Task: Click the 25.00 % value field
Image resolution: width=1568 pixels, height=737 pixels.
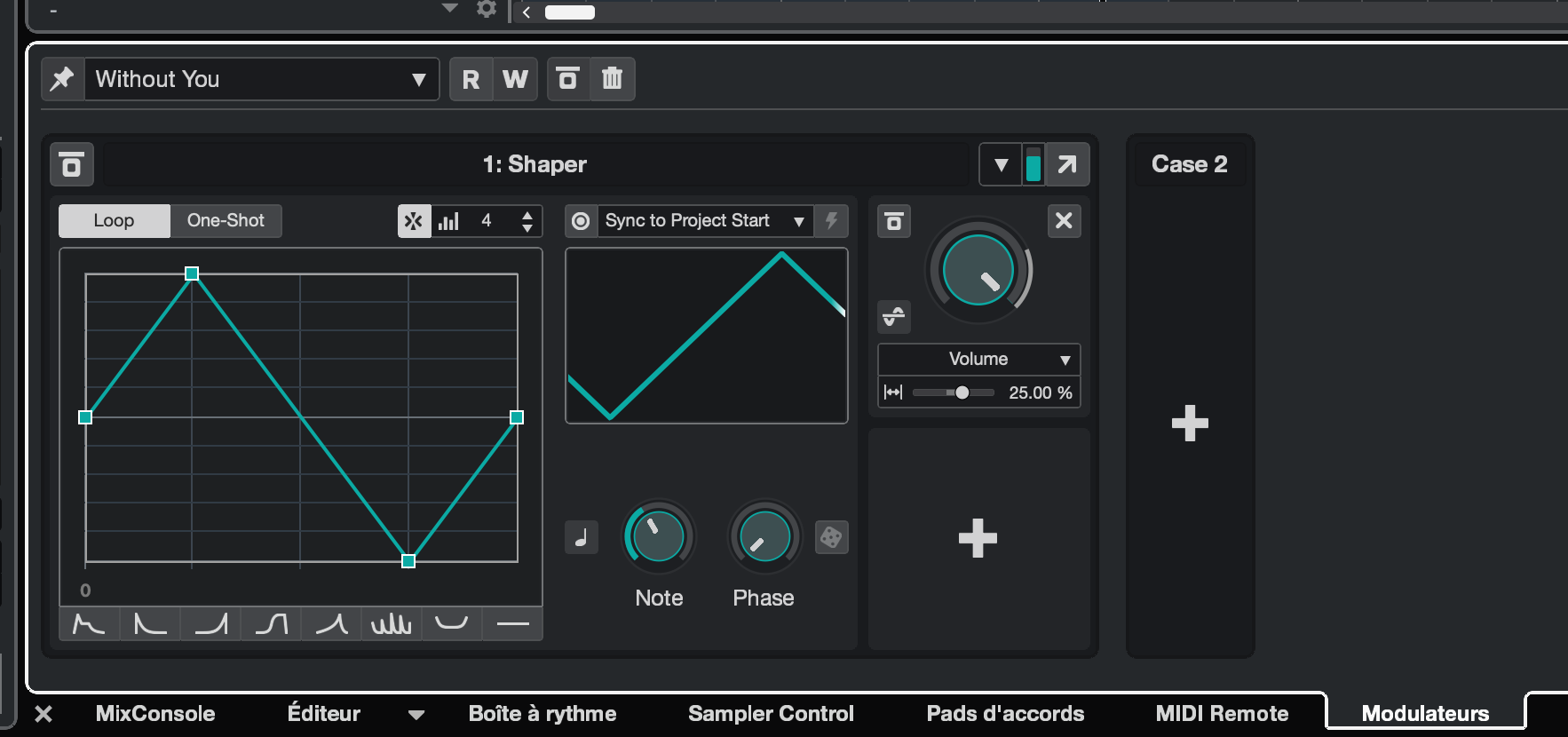Action: click(x=1041, y=392)
